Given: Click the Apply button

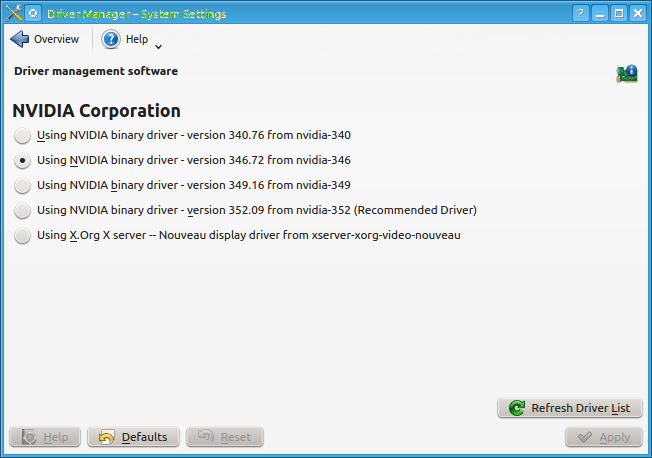Looking at the screenshot, I should pyautogui.click(x=604, y=437).
